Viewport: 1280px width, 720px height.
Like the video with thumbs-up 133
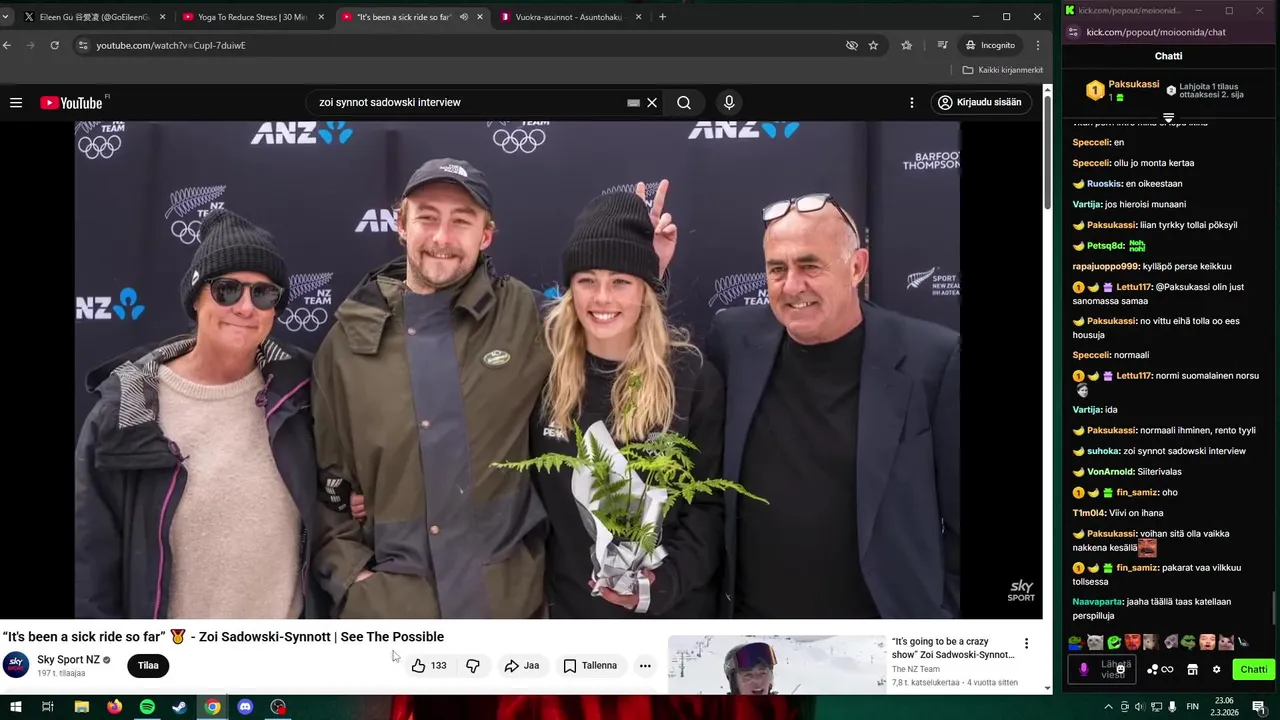tap(430, 665)
